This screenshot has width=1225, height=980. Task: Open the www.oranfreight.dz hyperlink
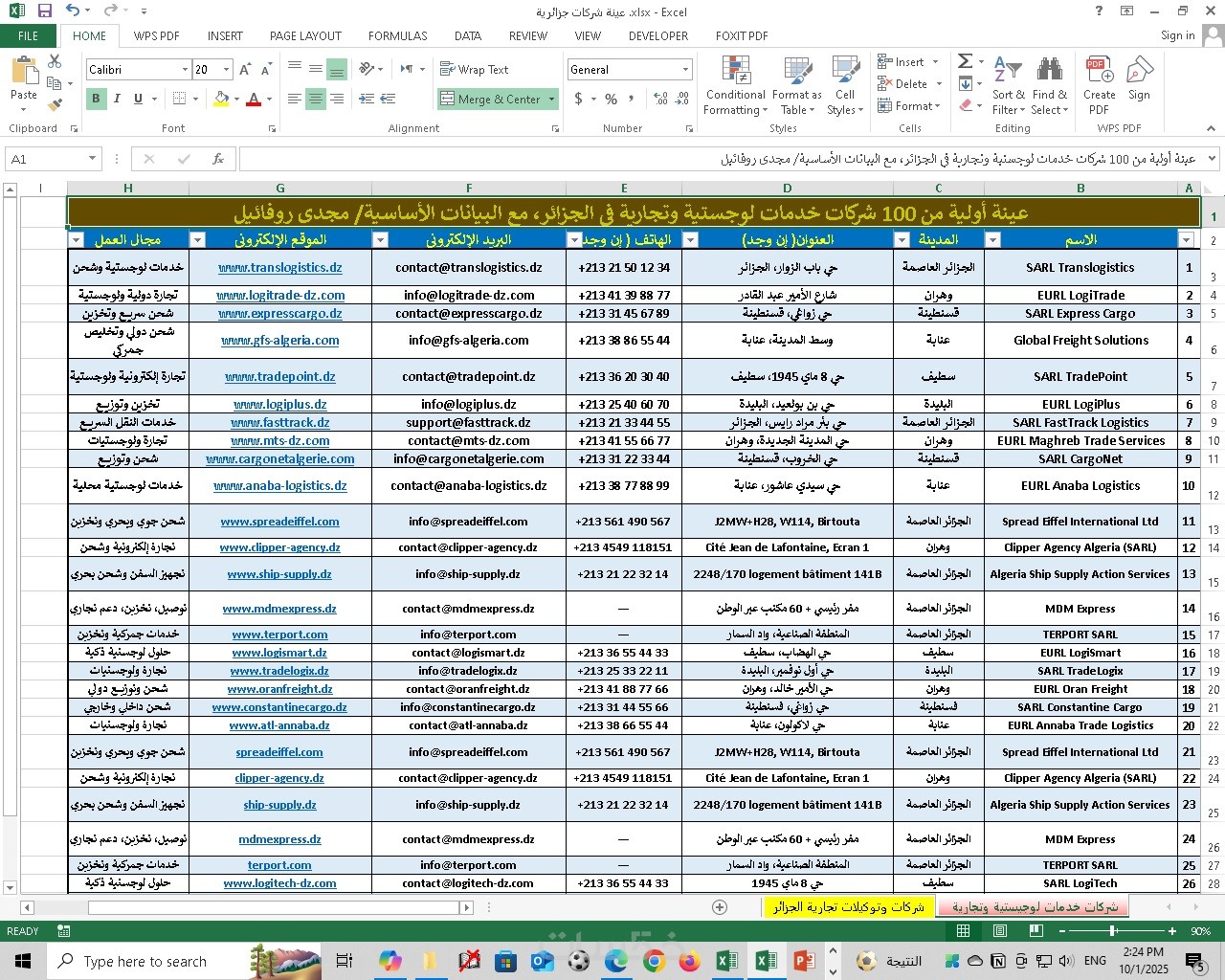point(280,689)
